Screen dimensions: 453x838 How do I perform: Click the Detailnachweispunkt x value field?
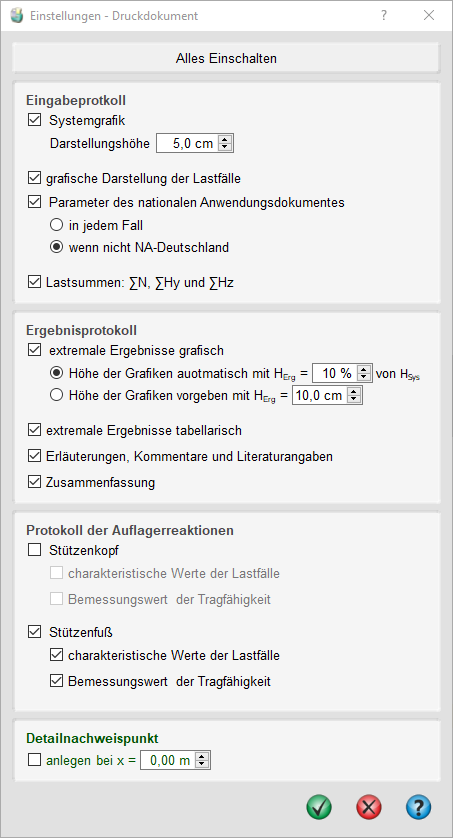tap(167, 761)
